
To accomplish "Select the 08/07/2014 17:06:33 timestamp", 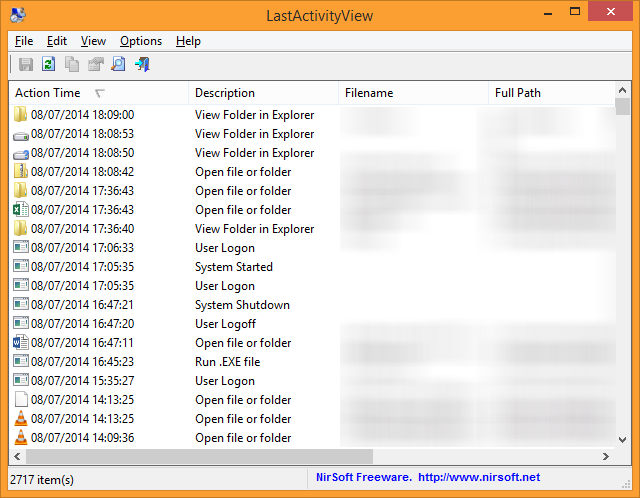I will 82,248.
